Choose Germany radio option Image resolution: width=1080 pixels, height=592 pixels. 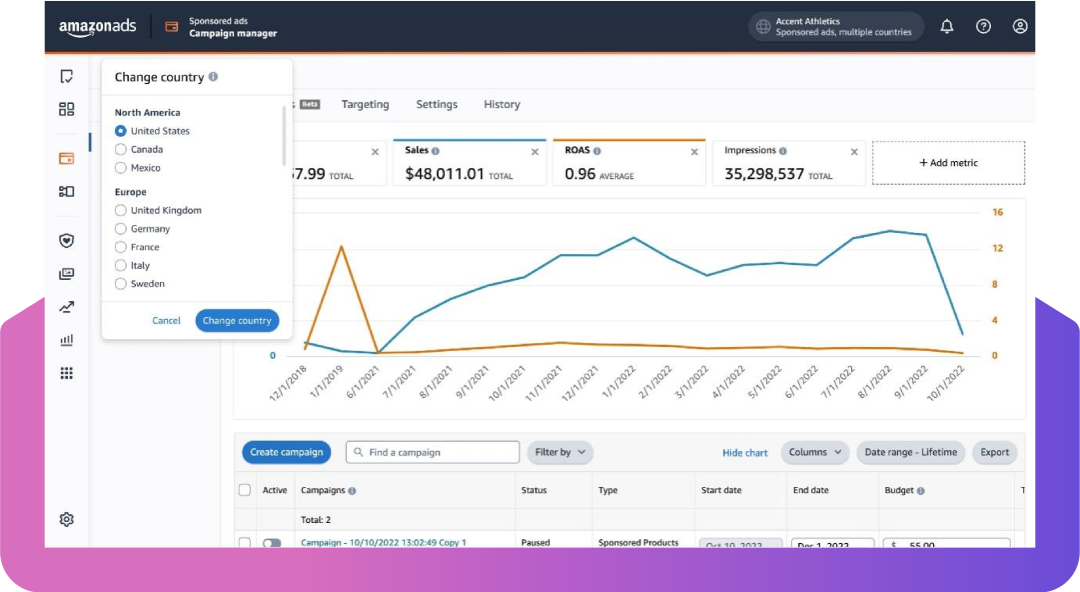coord(121,228)
